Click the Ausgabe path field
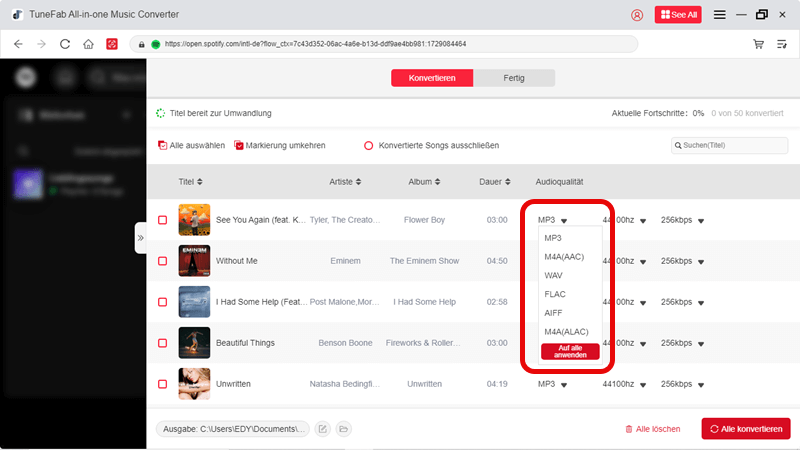 (x=233, y=429)
